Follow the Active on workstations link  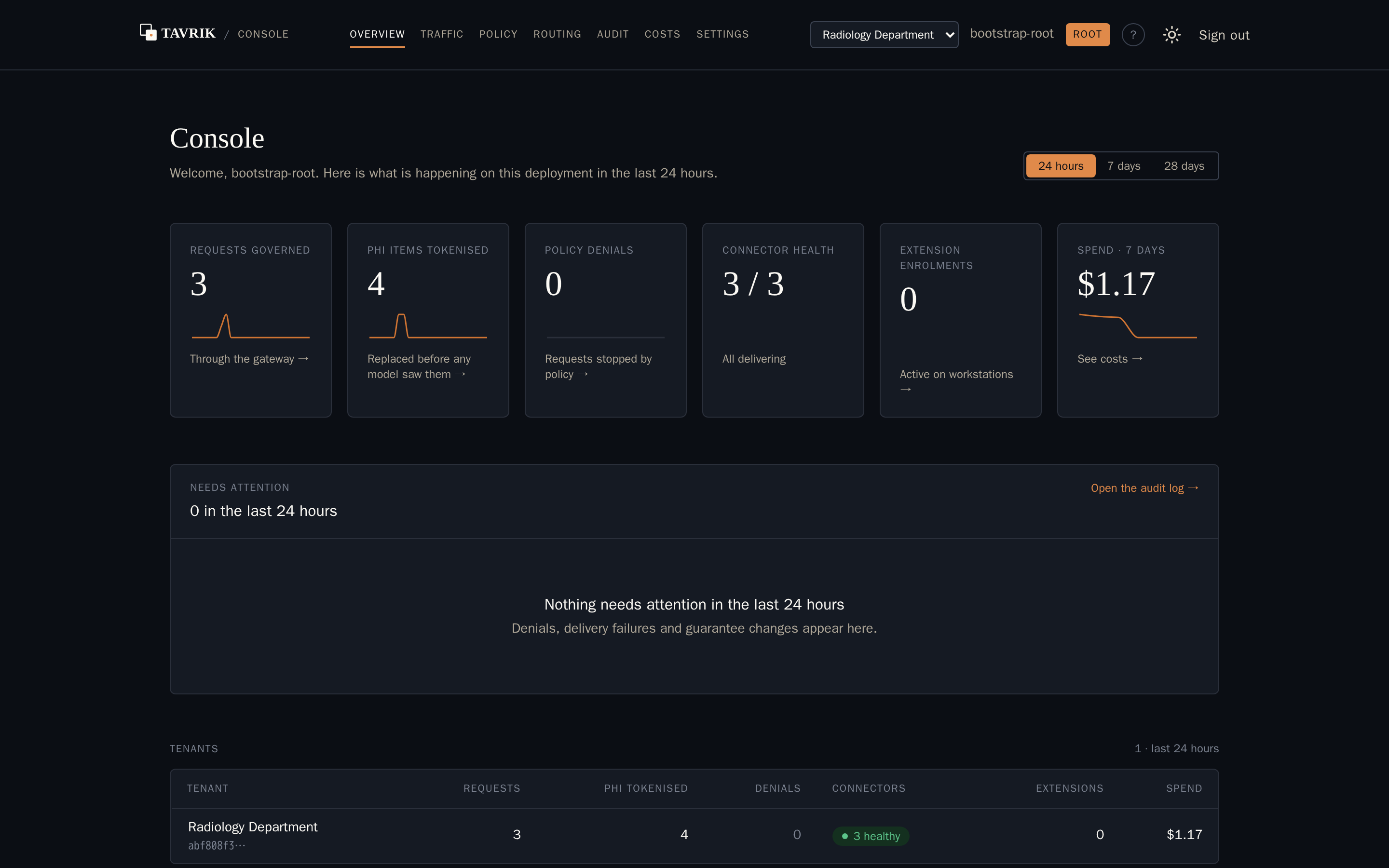tap(956, 381)
